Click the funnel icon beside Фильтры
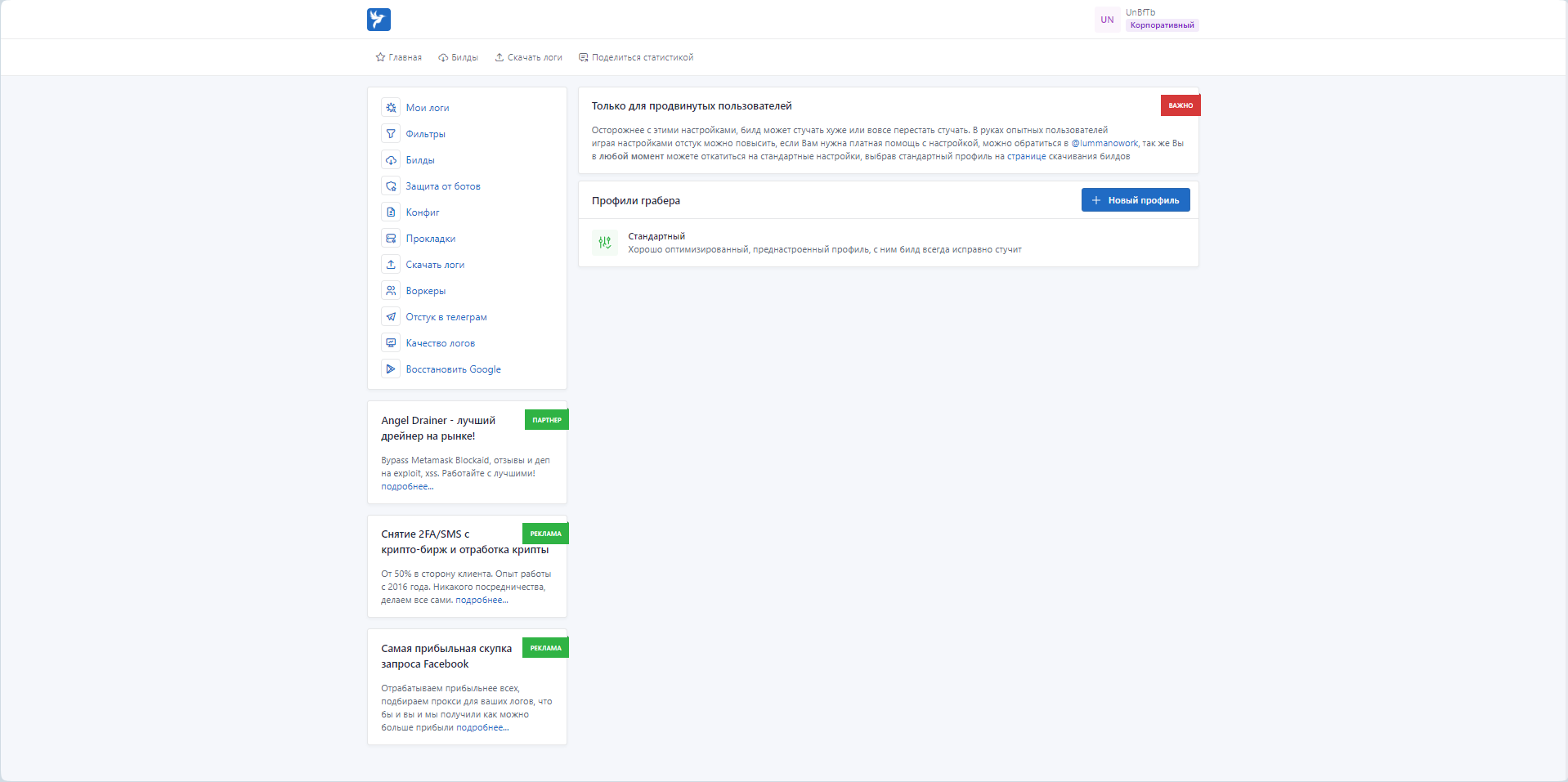This screenshot has height=782, width=1568. click(391, 134)
